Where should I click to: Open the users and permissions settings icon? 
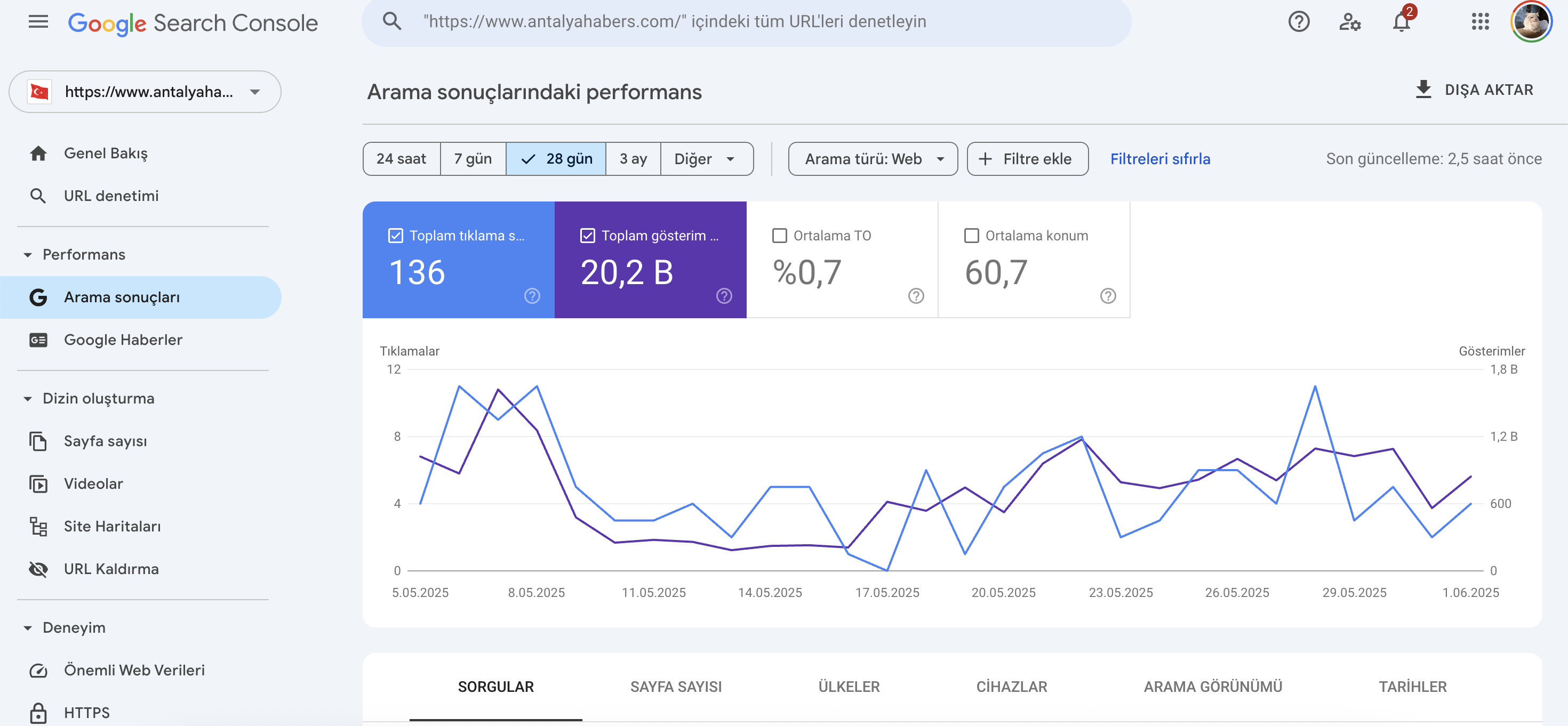[1350, 22]
